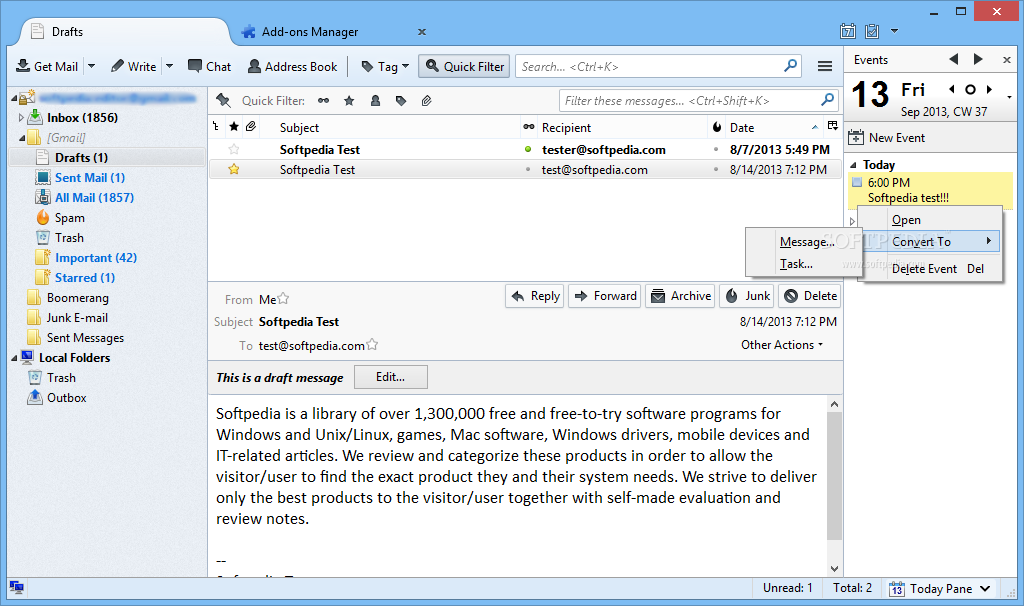Open Chat from the toolbar
This screenshot has height=606, width=1024.
[210, 67]
